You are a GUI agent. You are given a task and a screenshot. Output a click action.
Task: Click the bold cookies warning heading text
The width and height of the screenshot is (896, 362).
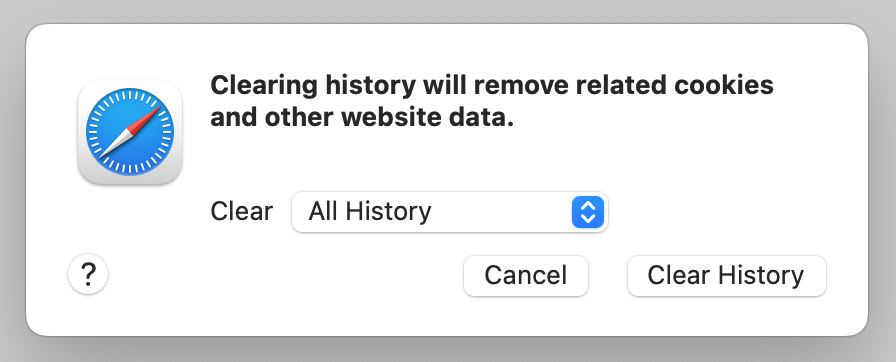(491, 102)
